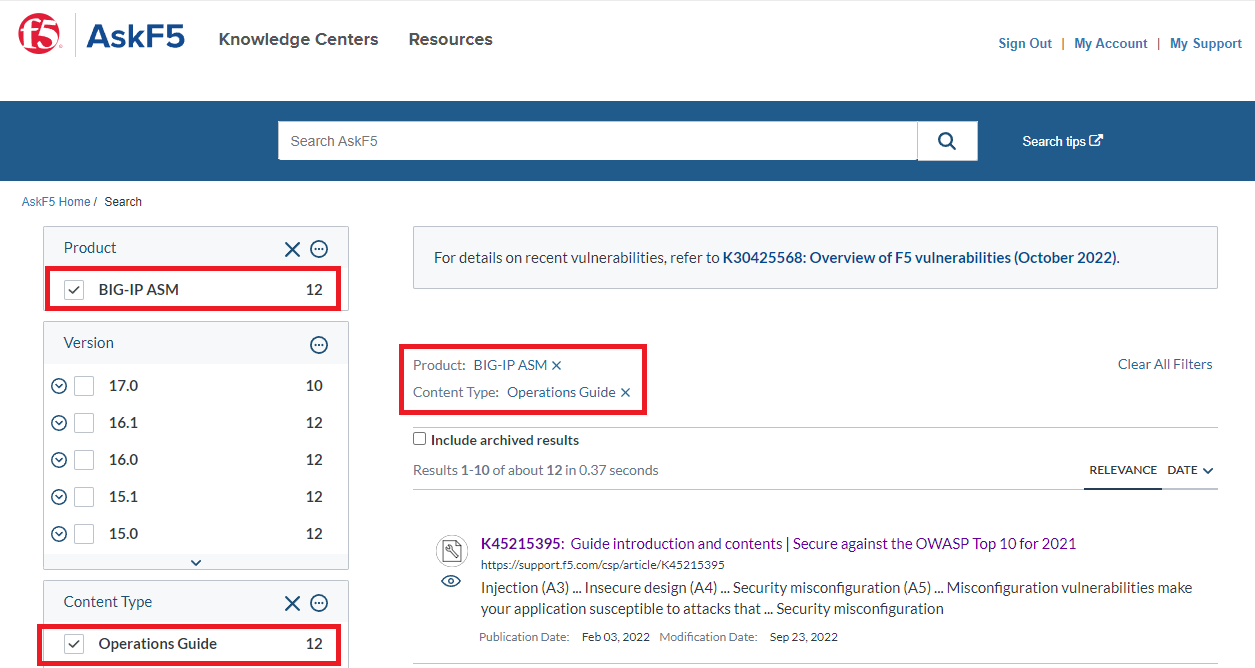
Task: Open more options in Product panel
Action: [x=319, y=249]
